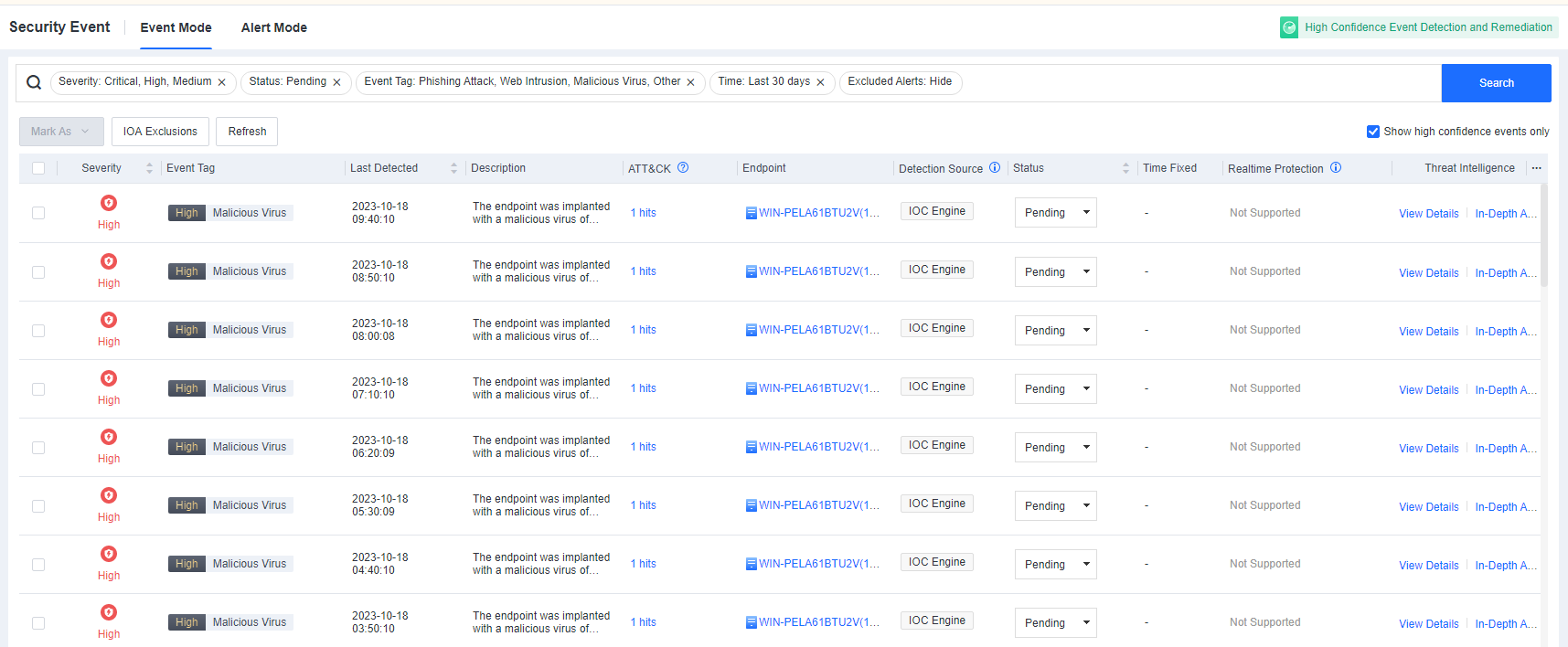This screenshot has width=1568, height=647.
Task: Click the Realtime Protection info icon
Action: [x=1336, y=168]
